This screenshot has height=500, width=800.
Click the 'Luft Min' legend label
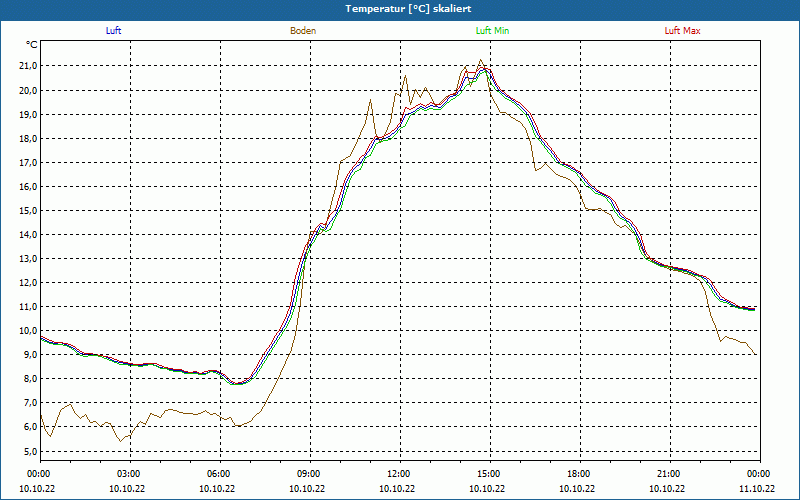pyautogui.click(x=492, y=31)
